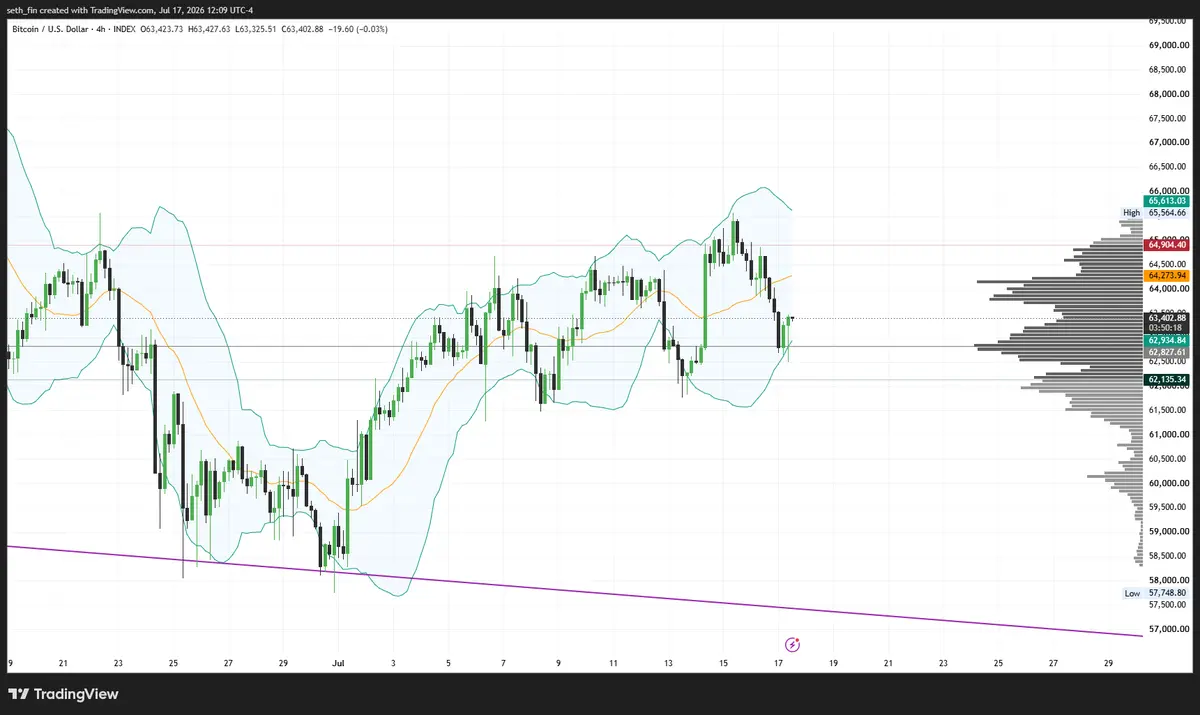
Task: Click the current price label 63,402.88
Action: [x=1166, y=317]
